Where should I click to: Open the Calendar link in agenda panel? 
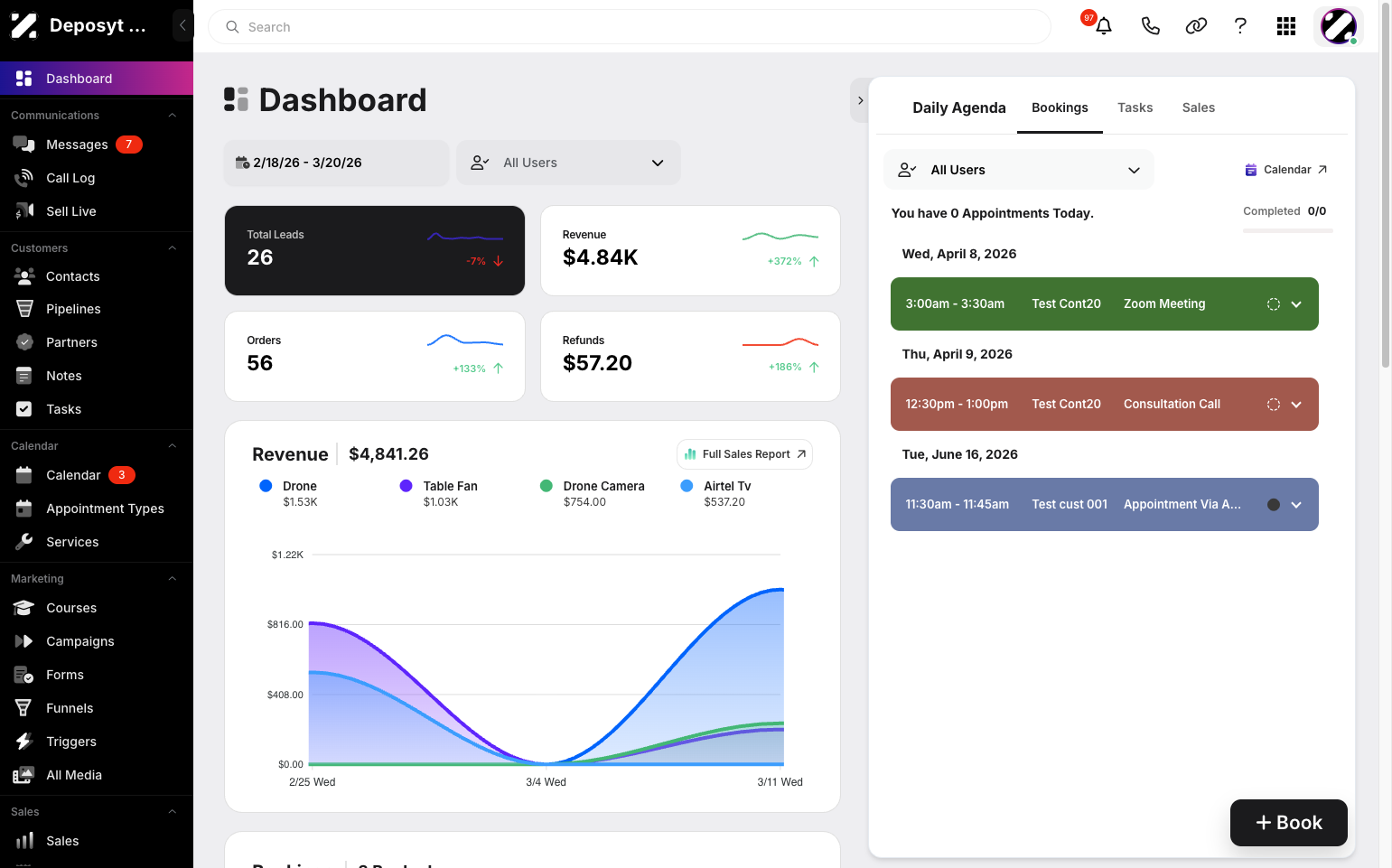pos(1285,170)
